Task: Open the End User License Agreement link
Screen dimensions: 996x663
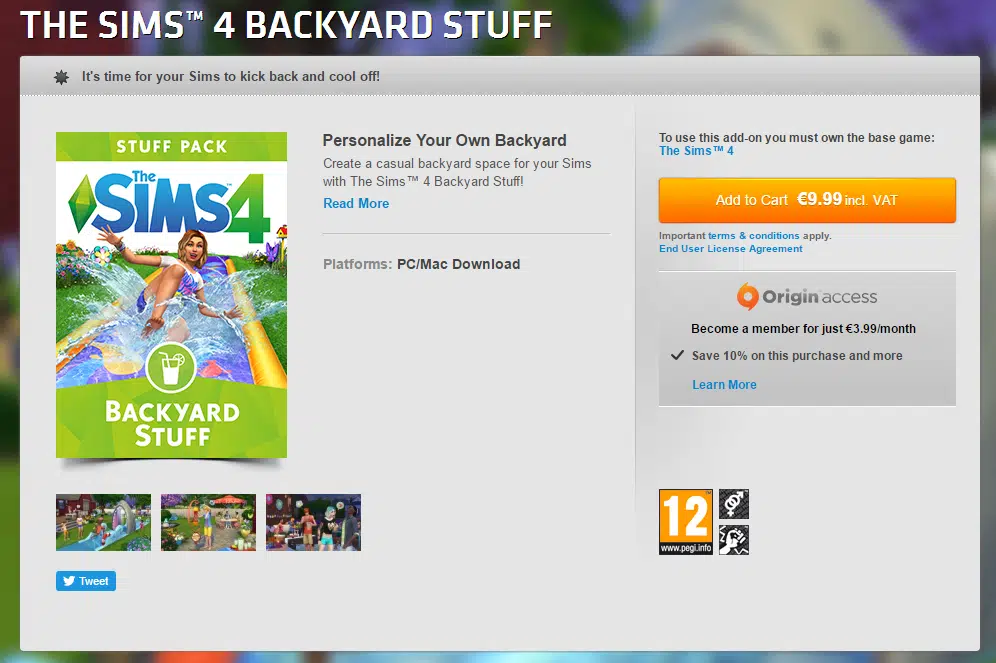Action: click(x=730, y=249)
